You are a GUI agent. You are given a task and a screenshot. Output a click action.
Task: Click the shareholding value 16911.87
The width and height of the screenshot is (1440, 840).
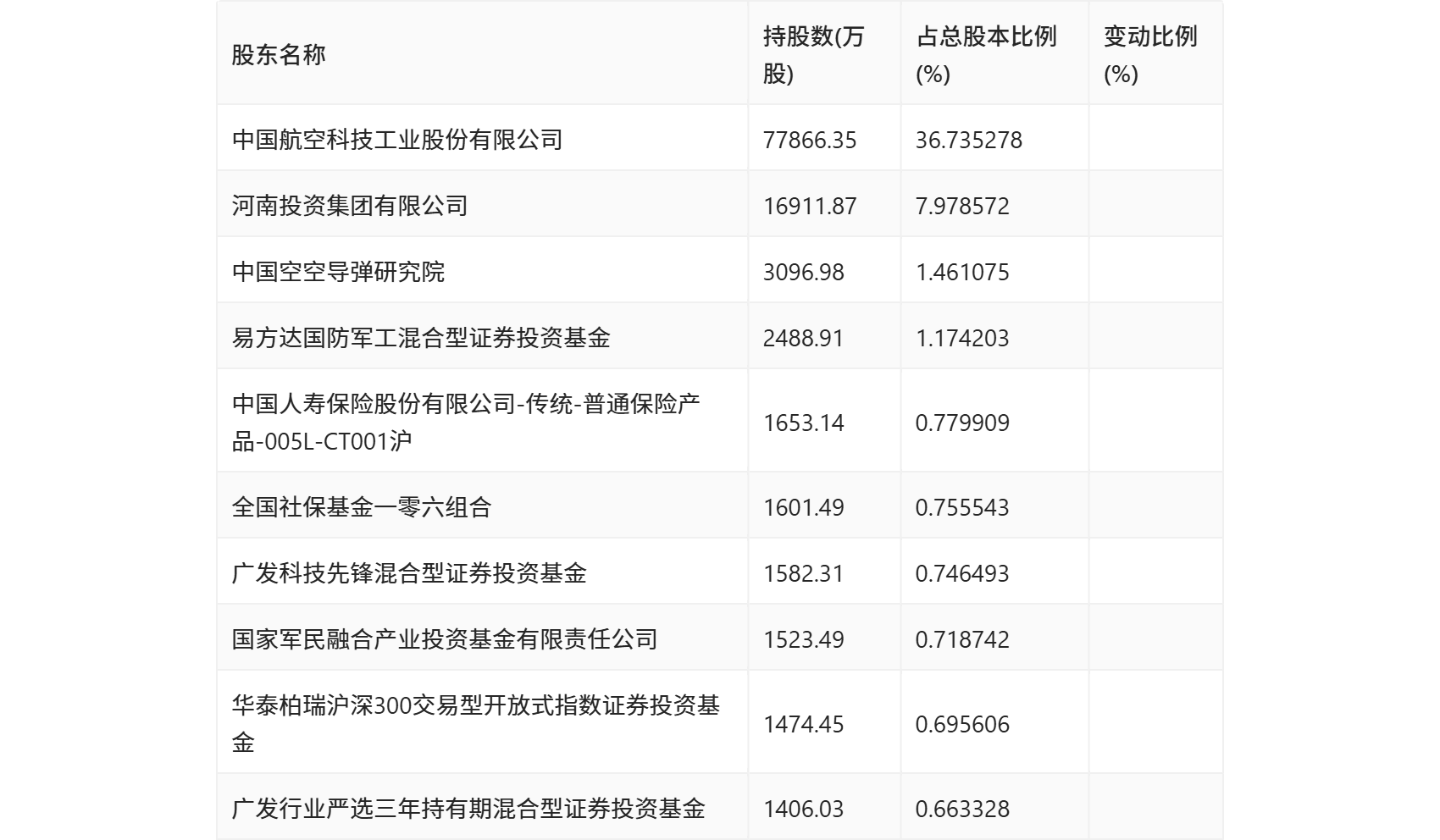(x=810, y=206)
